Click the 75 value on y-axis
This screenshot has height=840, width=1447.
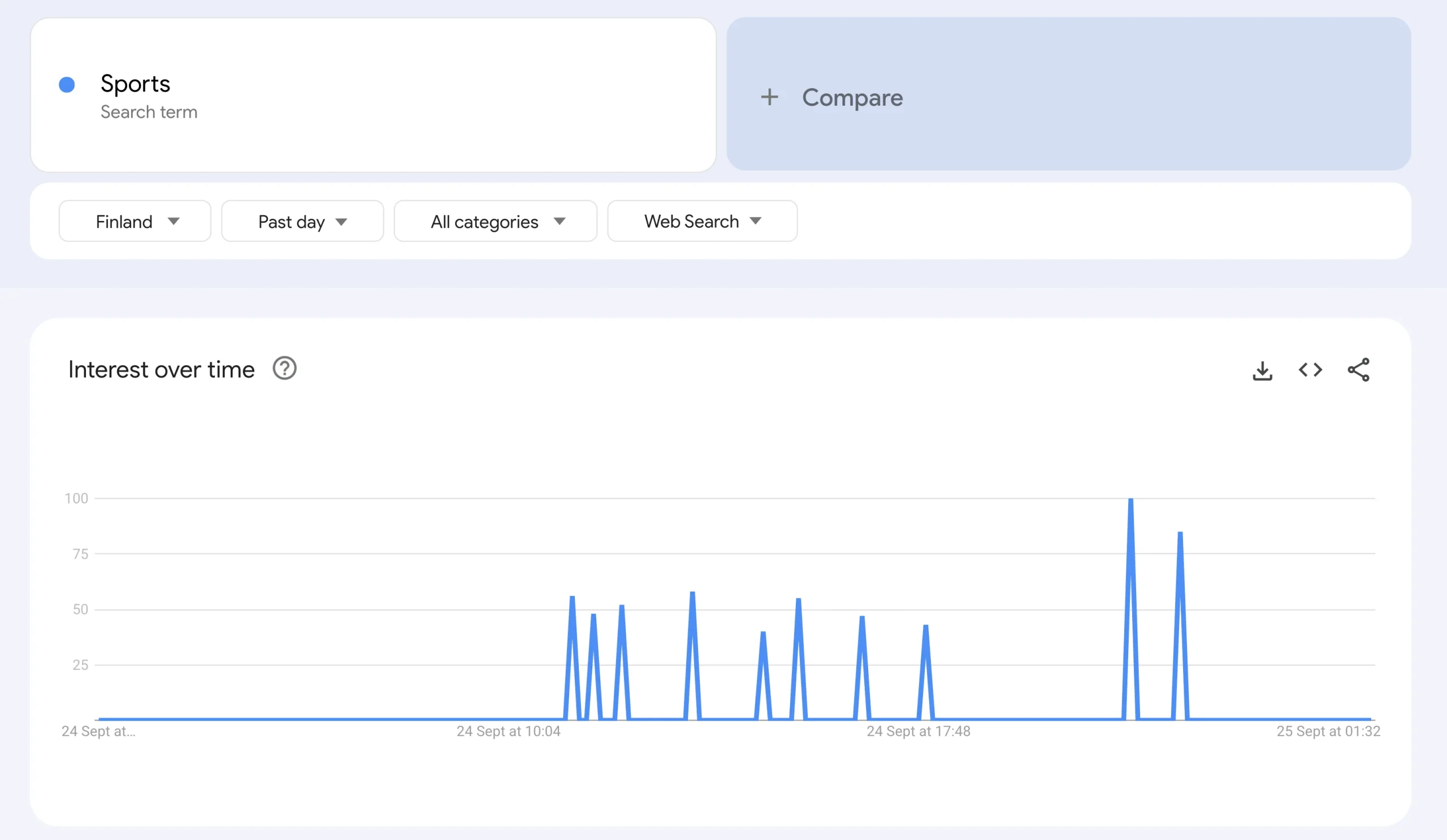tap(80, 554)
